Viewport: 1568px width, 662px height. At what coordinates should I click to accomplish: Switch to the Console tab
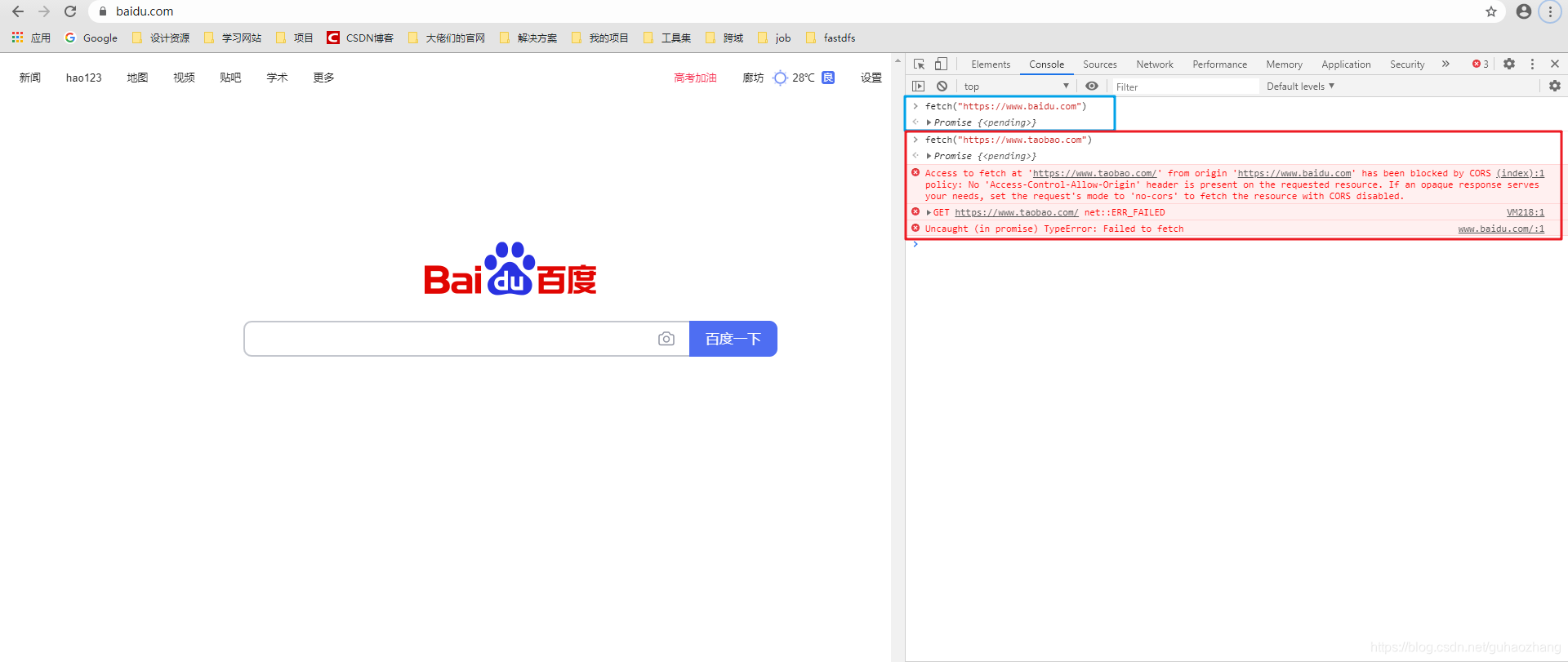coord(1046,64)
